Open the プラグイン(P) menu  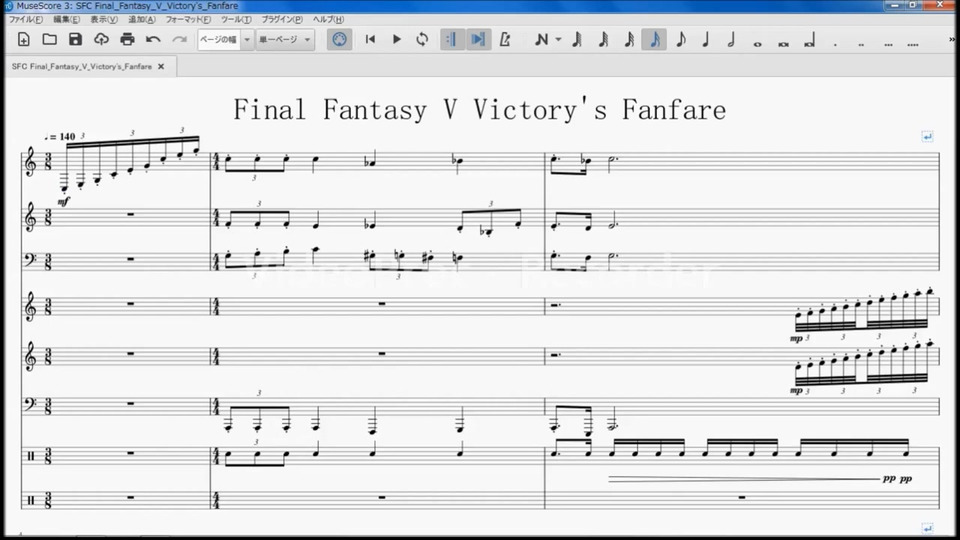[282, 20]
